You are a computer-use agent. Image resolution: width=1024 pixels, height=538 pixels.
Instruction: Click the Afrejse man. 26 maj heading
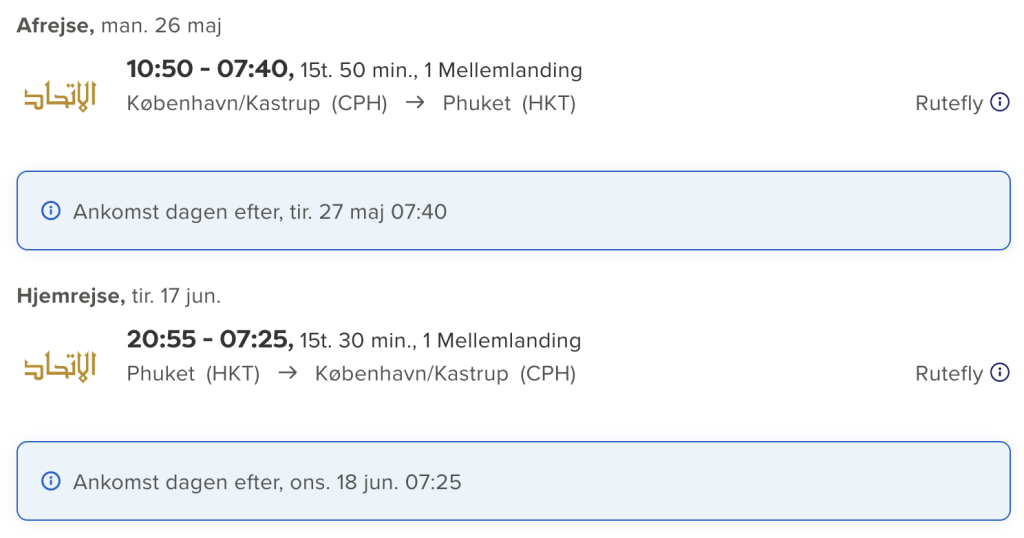coord(119,25)
